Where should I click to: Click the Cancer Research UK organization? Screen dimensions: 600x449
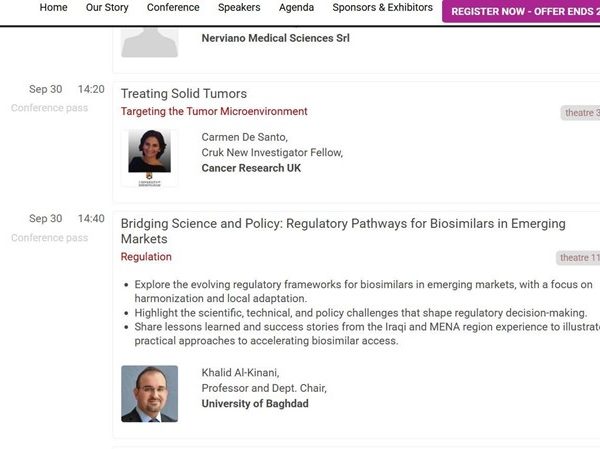(x=251, y=169)
